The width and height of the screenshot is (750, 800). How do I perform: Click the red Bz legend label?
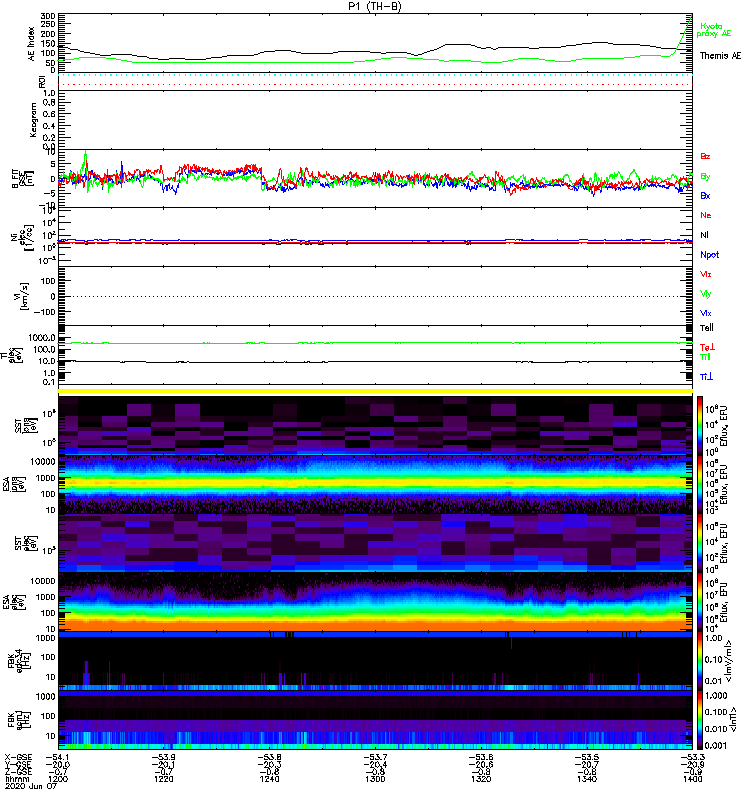[x=705, y=156]
